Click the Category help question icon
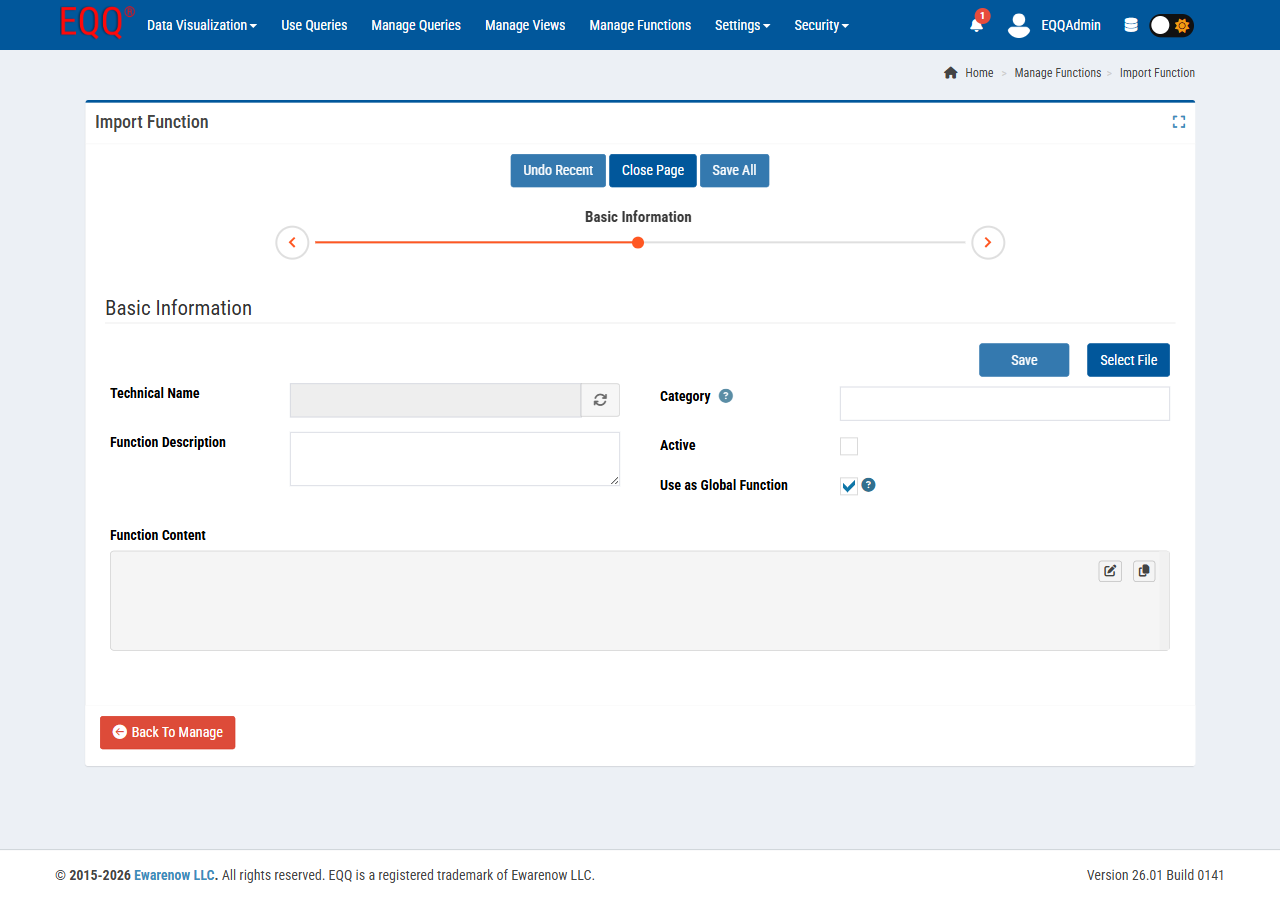 pyautogui.click(x=726, y=396)
